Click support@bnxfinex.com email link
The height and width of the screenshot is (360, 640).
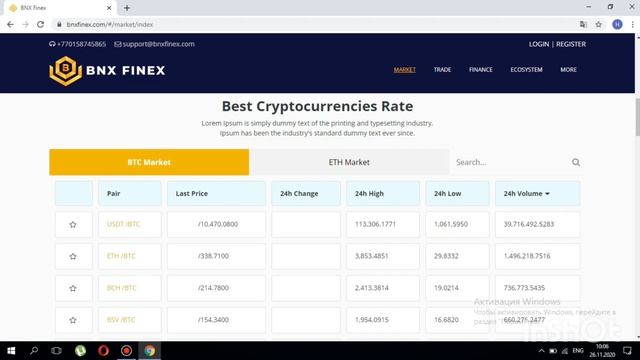pyautogui.click(x=158, y=44)
